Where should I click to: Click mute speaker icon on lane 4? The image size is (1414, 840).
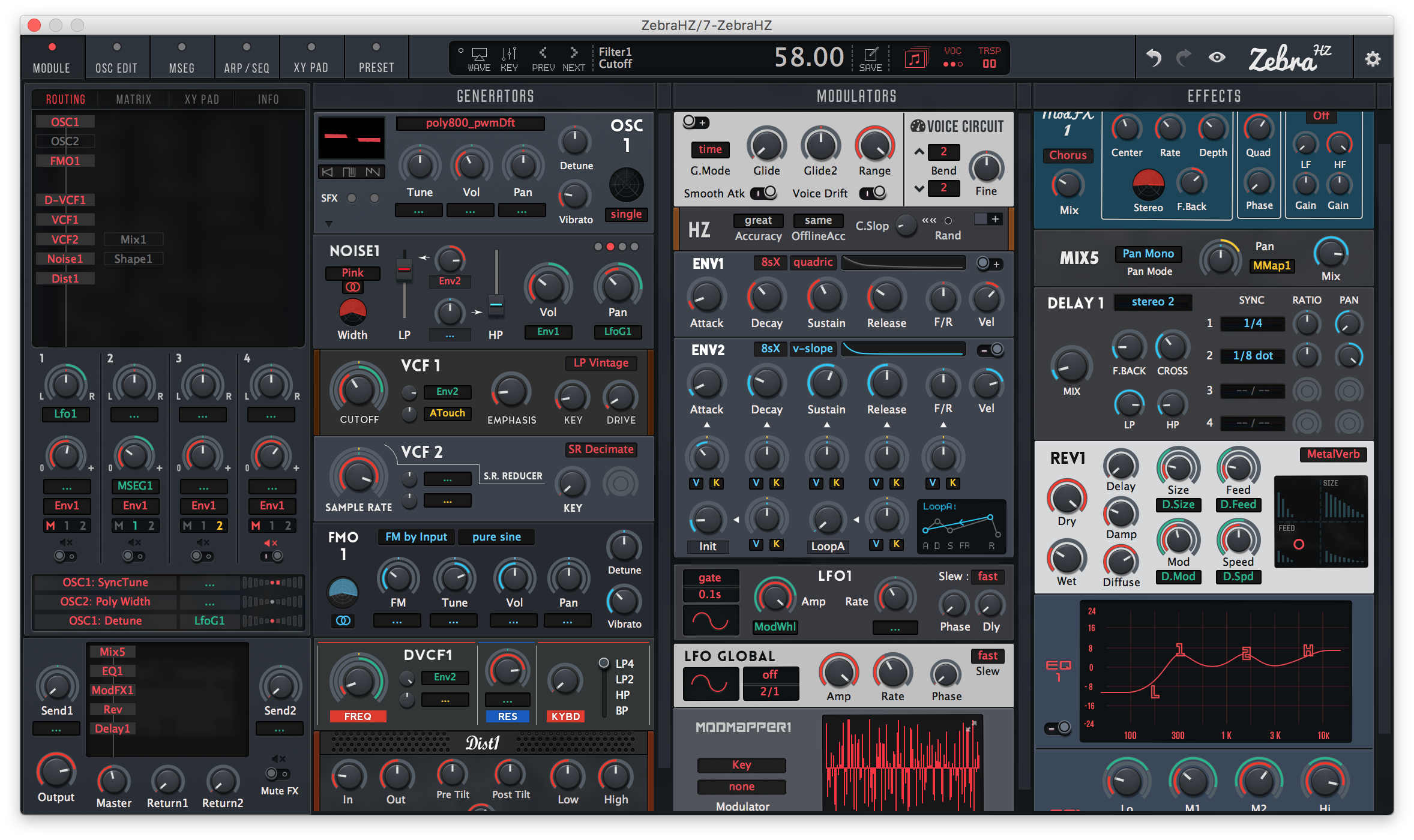click(271, 542)
